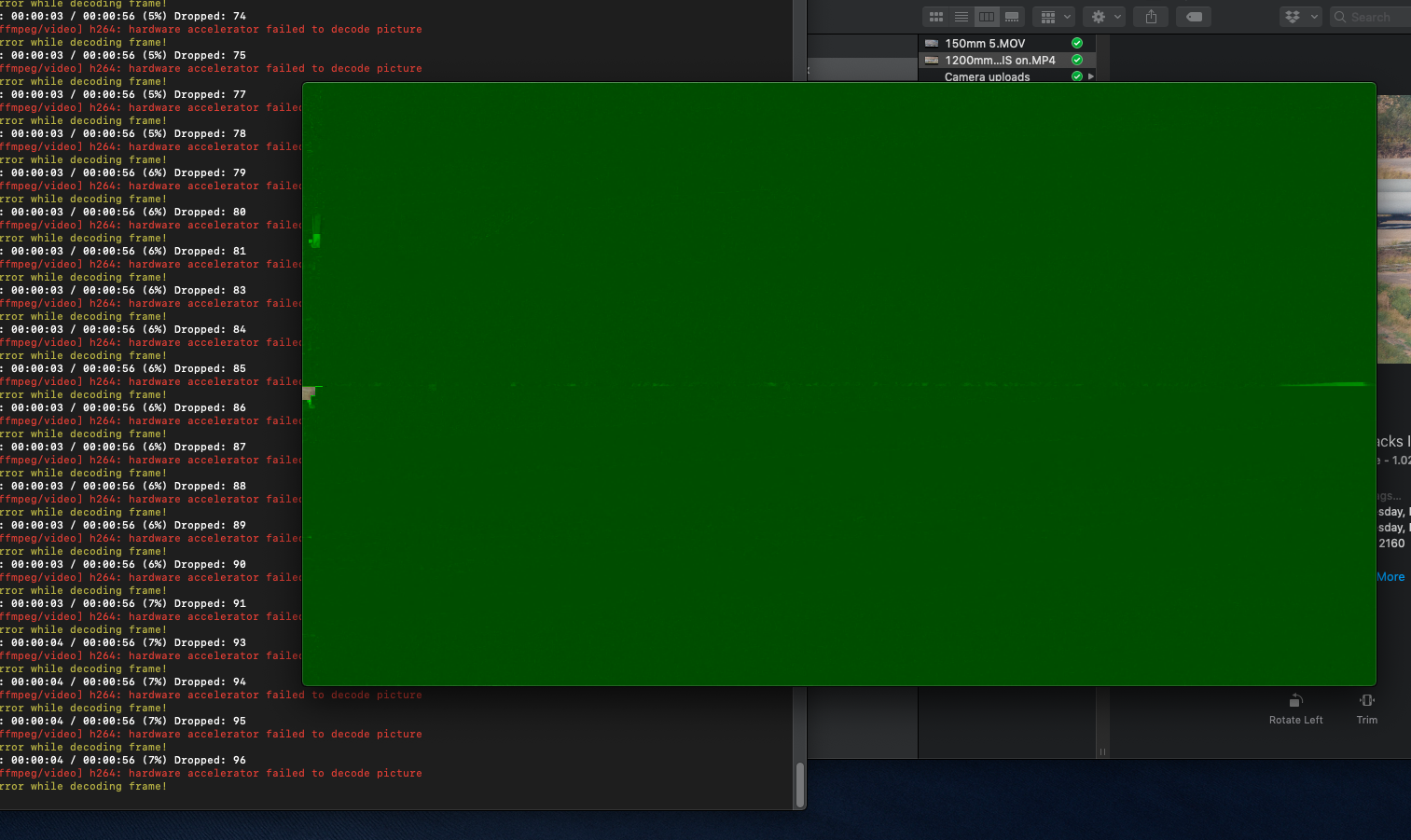Viewport: 1411px width, 840px height.
Task: Open the Share icon in the toolbar
Action: (1150, 16)
